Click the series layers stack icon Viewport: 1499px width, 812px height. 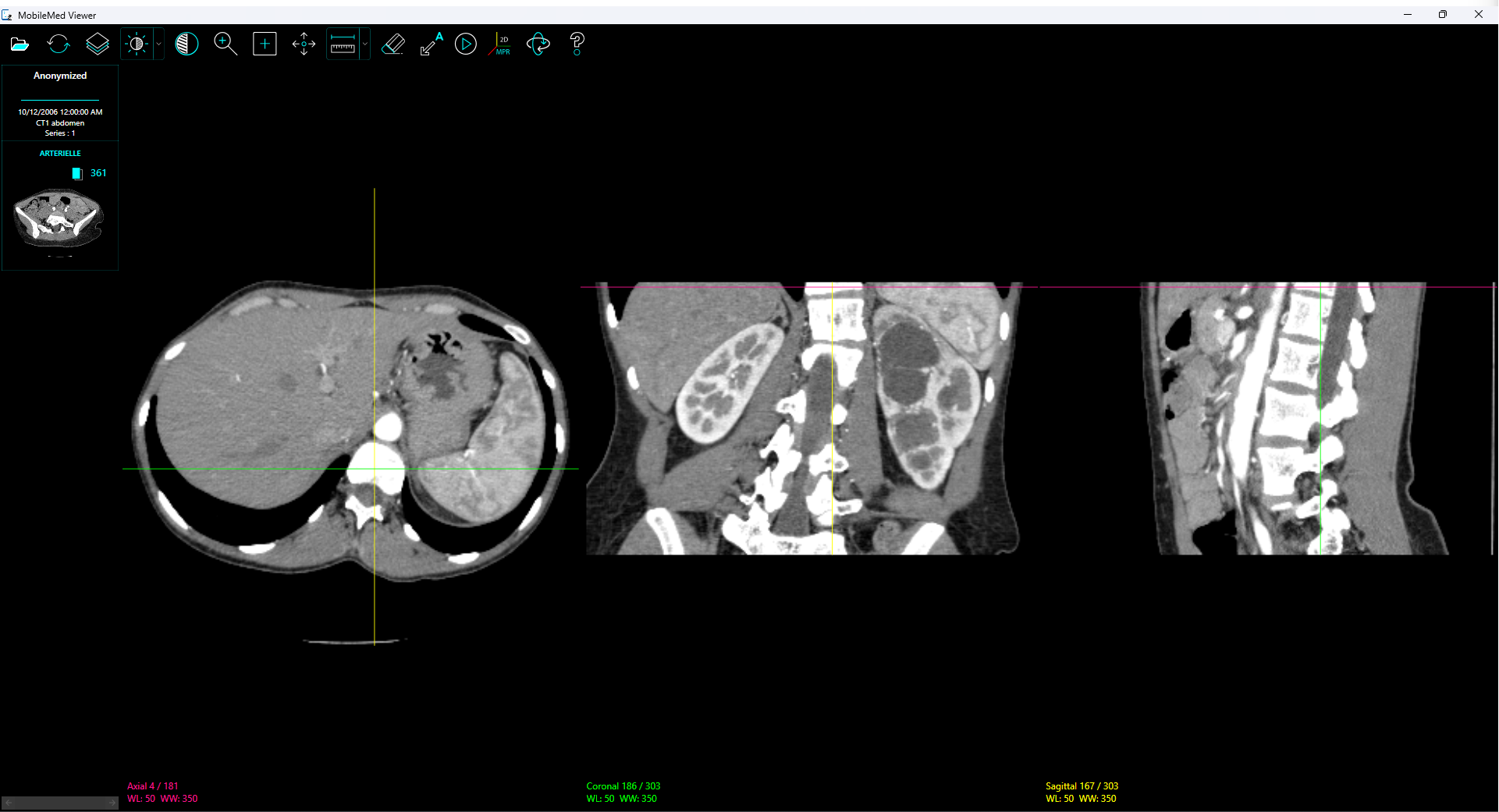(98, 44)
